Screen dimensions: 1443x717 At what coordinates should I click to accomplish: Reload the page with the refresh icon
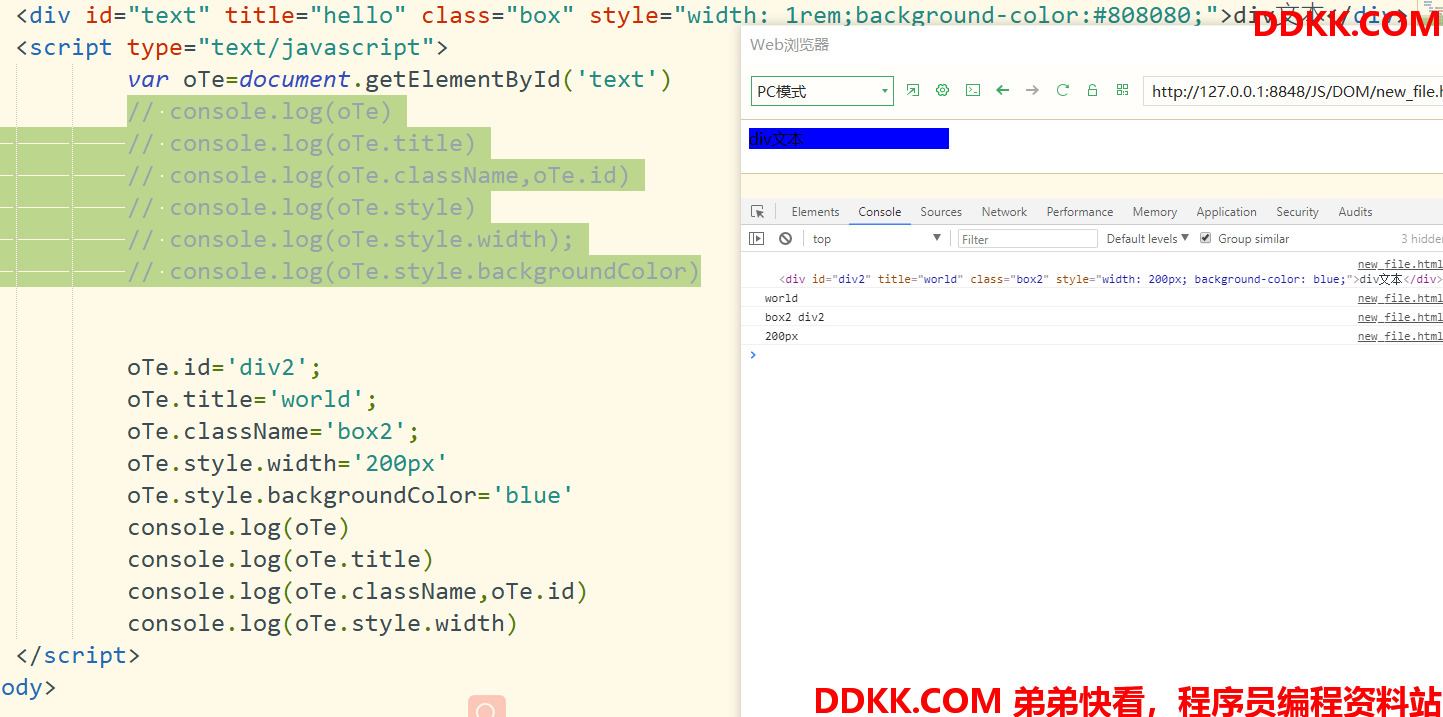[x=1062, y=90]
